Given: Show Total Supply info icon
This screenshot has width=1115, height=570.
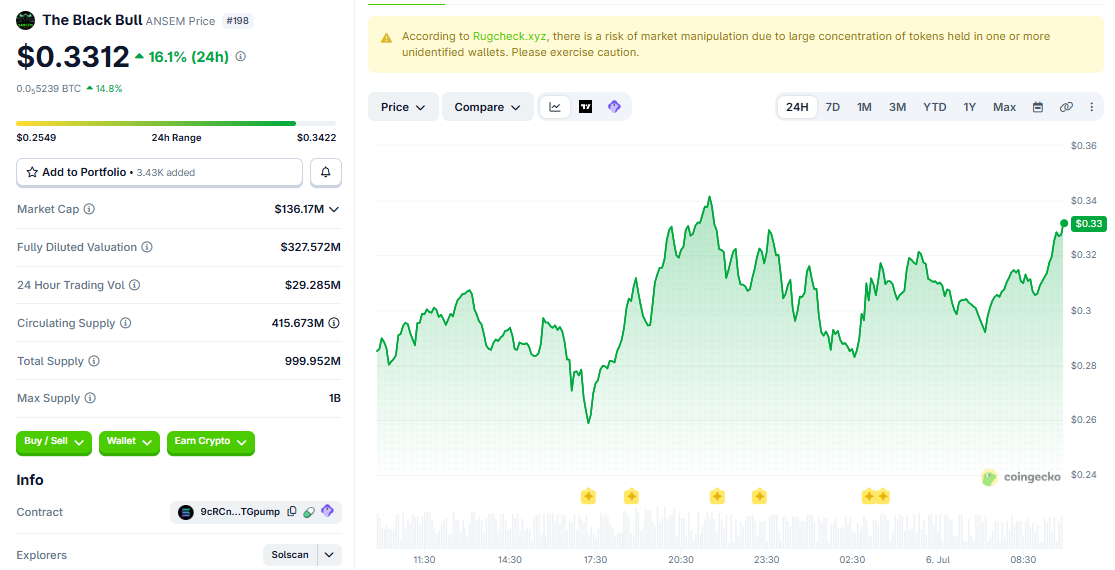Looking at the screenshot, I should [x=94, y=361].
